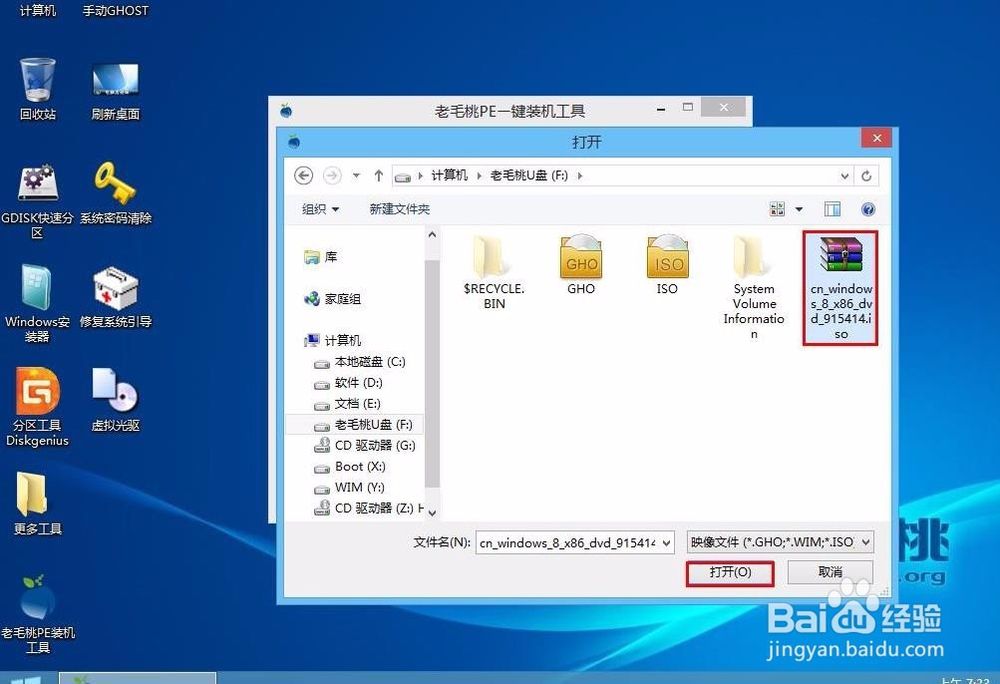
Task: Launch GDISK快速分区 desktop icon
Action: coord(37,199)
